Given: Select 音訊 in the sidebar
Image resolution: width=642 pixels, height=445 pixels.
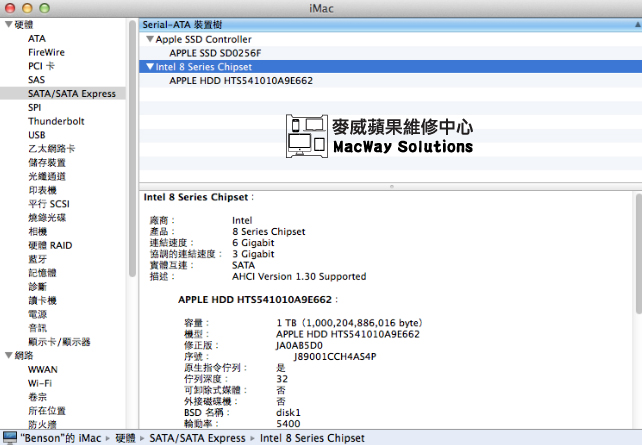Looking at the screenshot, I should tap(37, 328).
